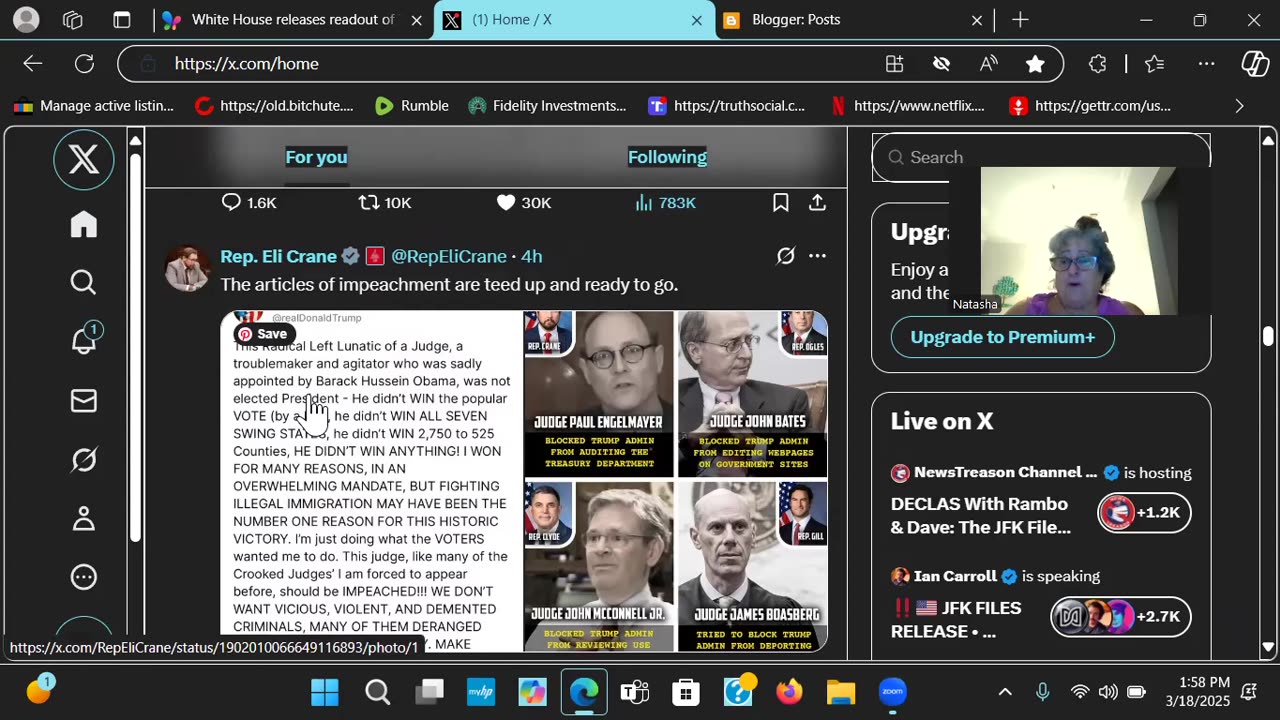Click the X logo home icon

coord(84,159)
